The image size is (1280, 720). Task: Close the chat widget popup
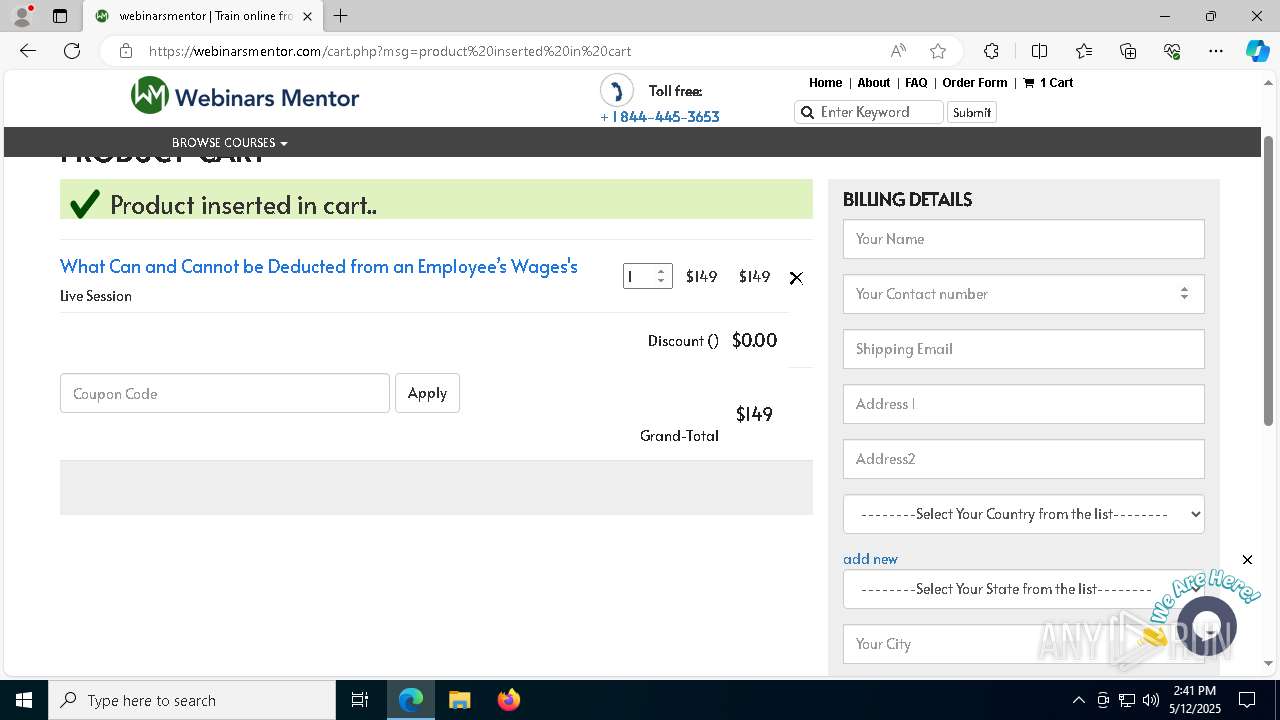(1247, 560)
